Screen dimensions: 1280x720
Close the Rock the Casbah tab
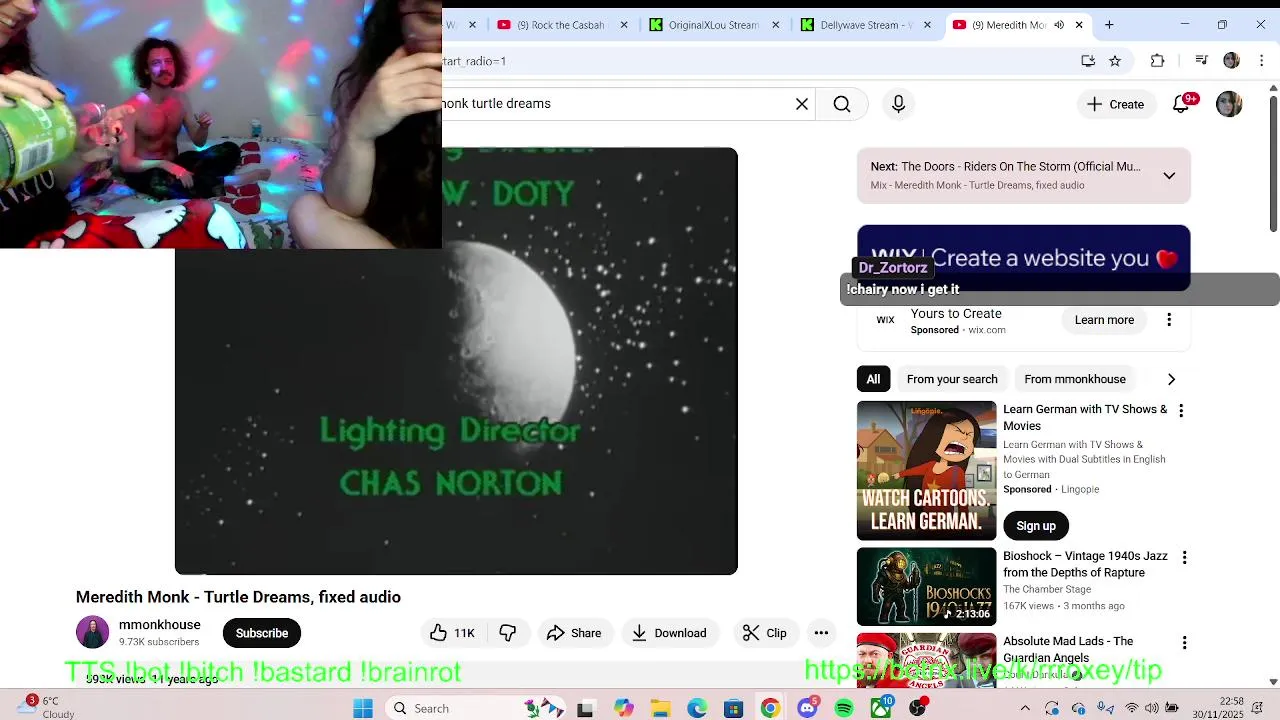tap(624, 25)
